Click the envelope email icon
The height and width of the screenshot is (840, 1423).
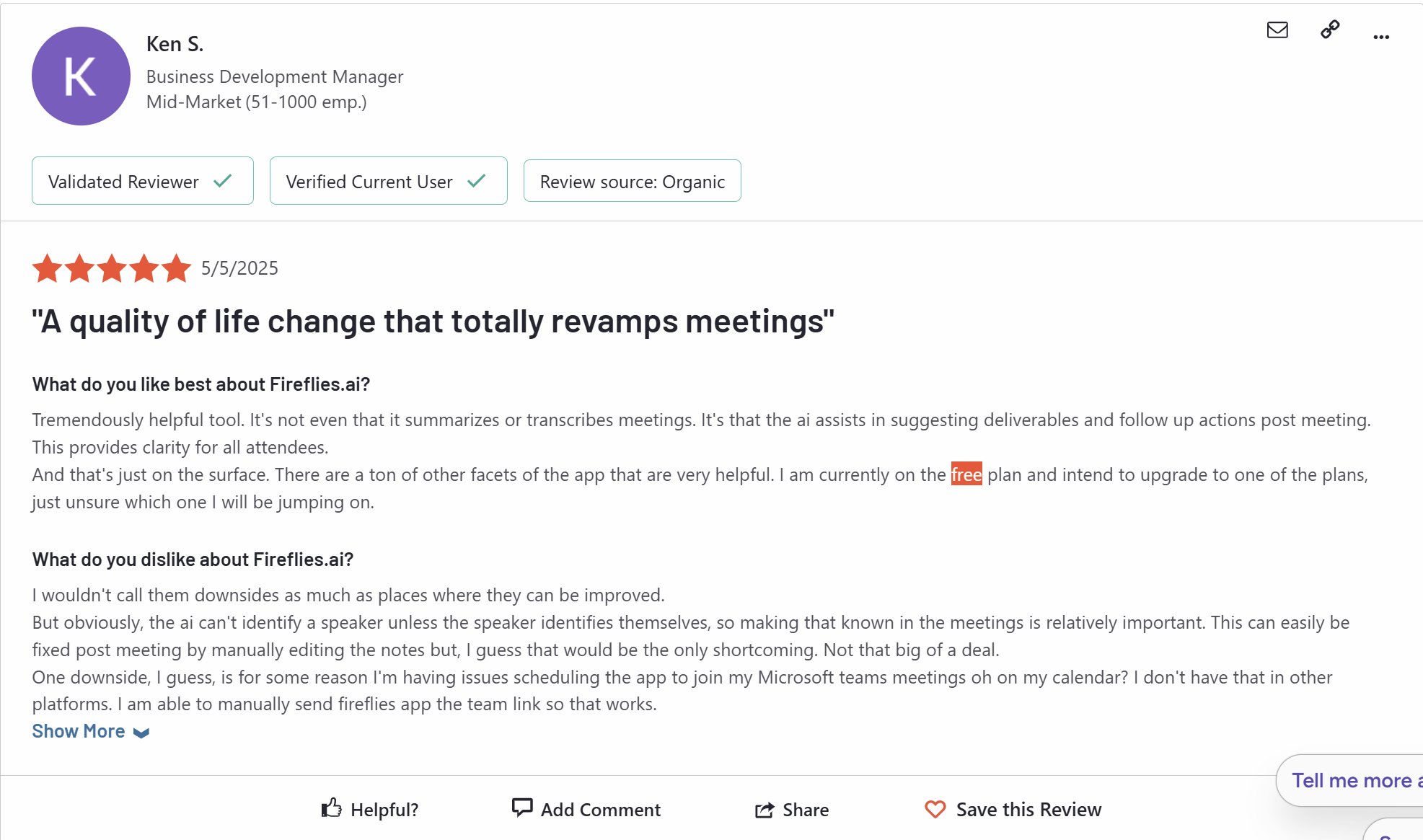coord(1277,30)
